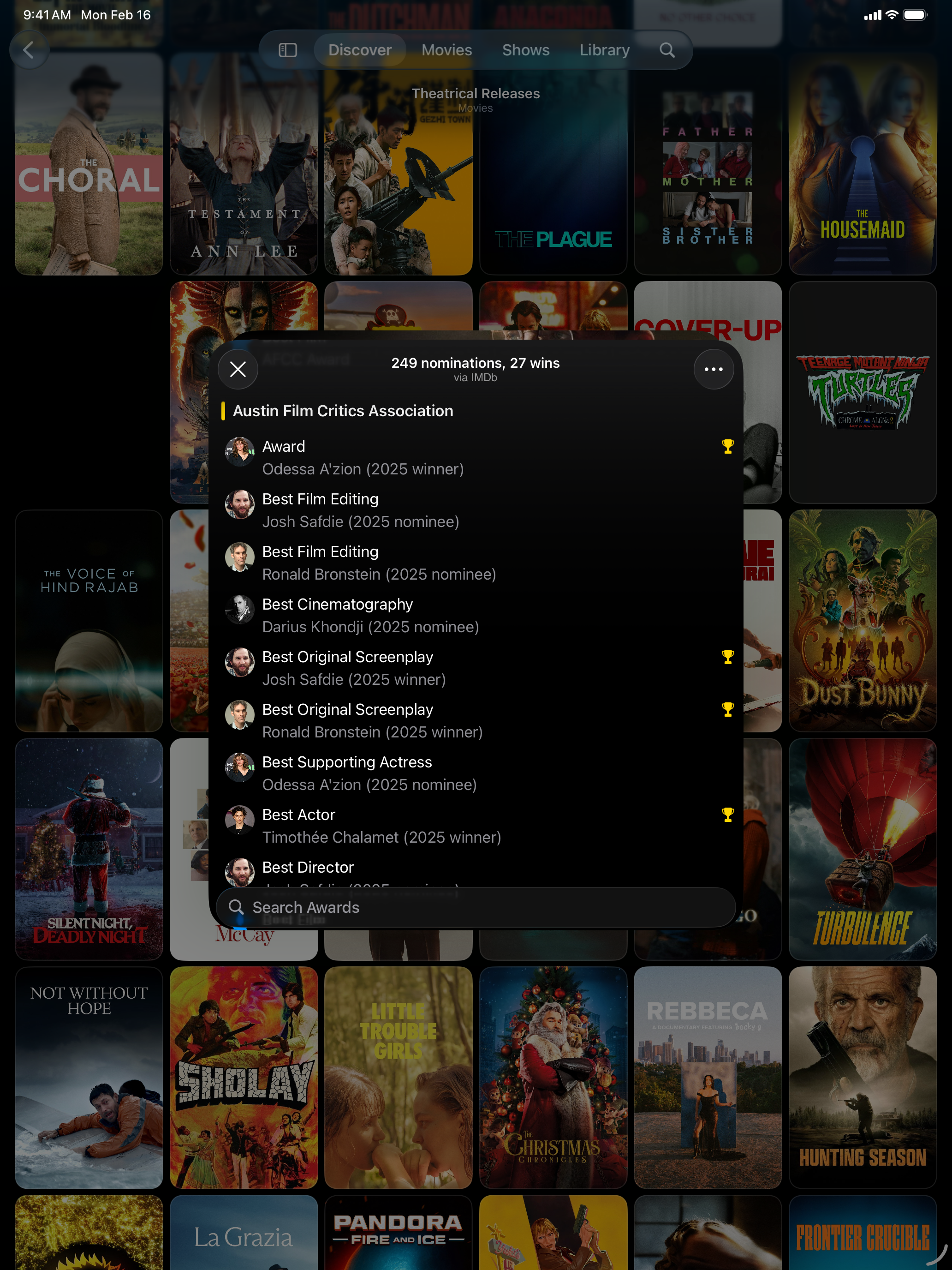Switch to the Library tab
Screen dimensions: 952x1270
604,50
